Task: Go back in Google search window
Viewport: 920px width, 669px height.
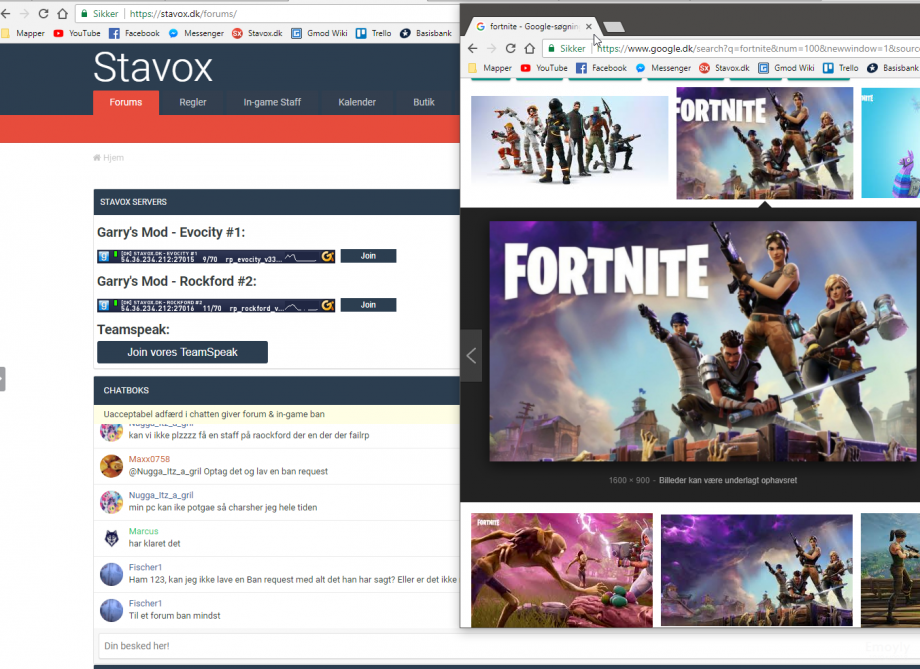Action: (x=473, y=49)
